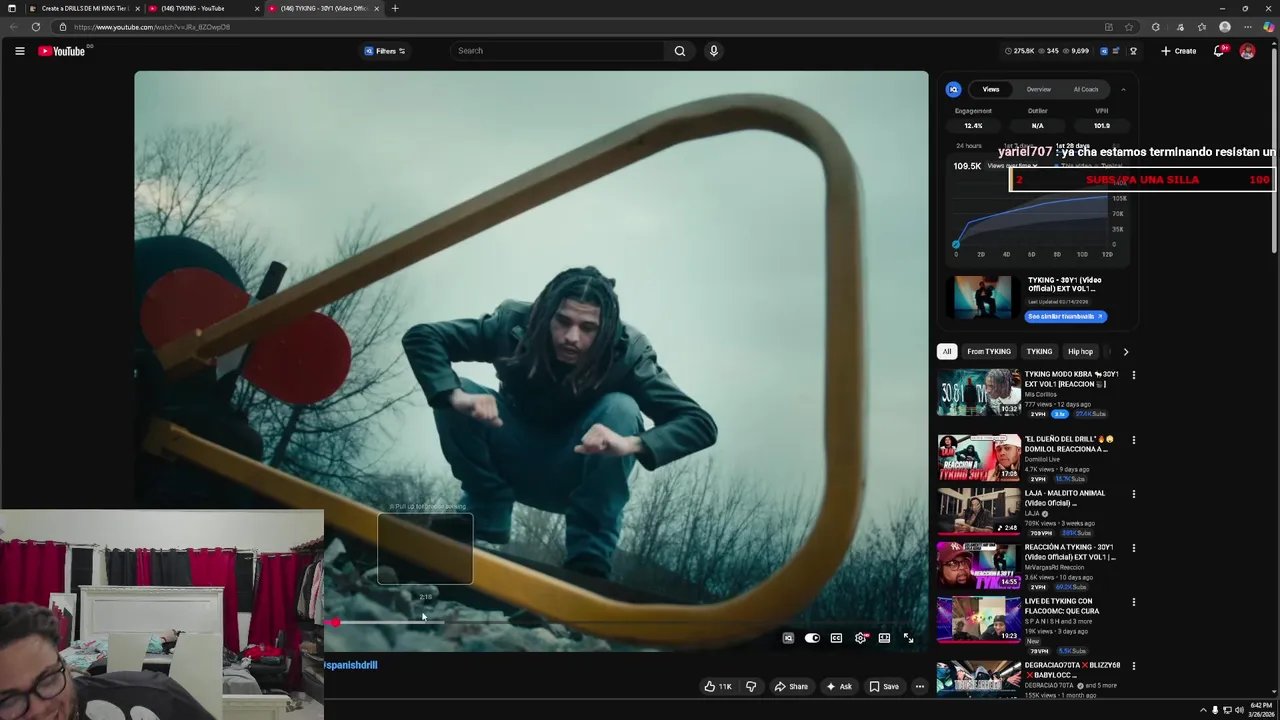Select the 24 hours range in views chart
Viewport: 1280px width, 720px height.
coord(968,146)
